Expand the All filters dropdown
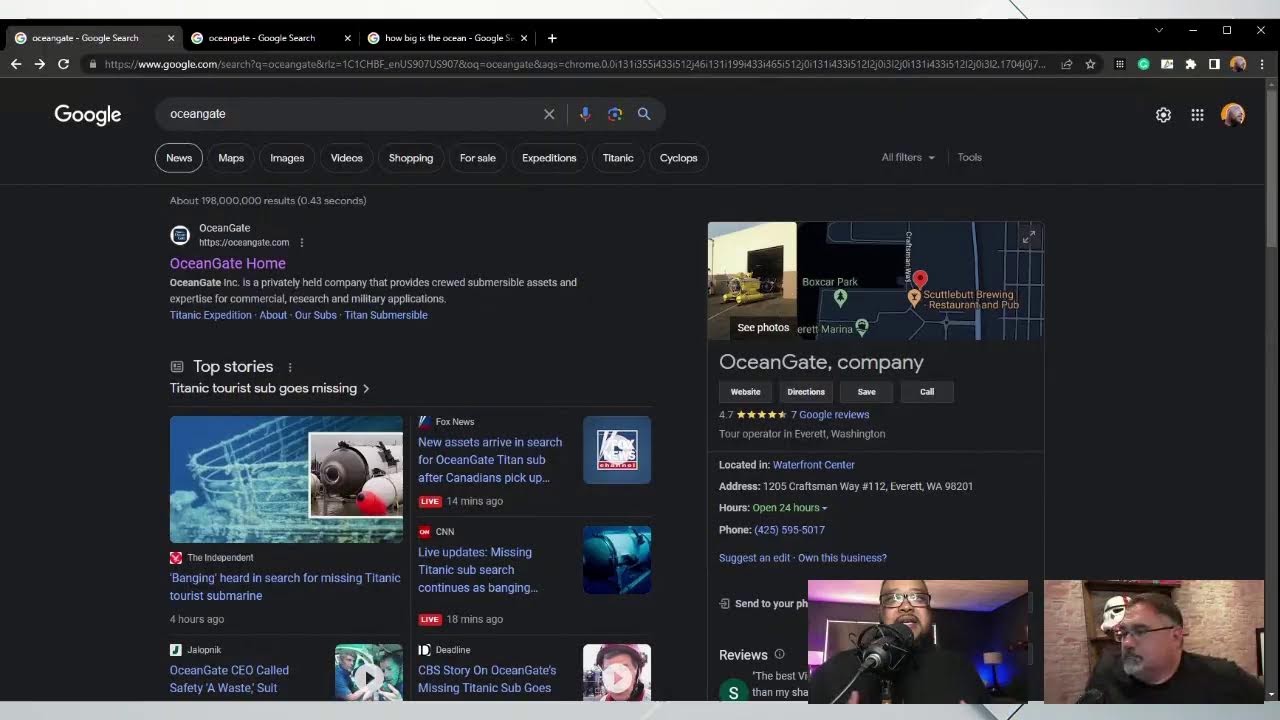The height and width of the screenshot is (720, 1280). (x=908, y=157)
